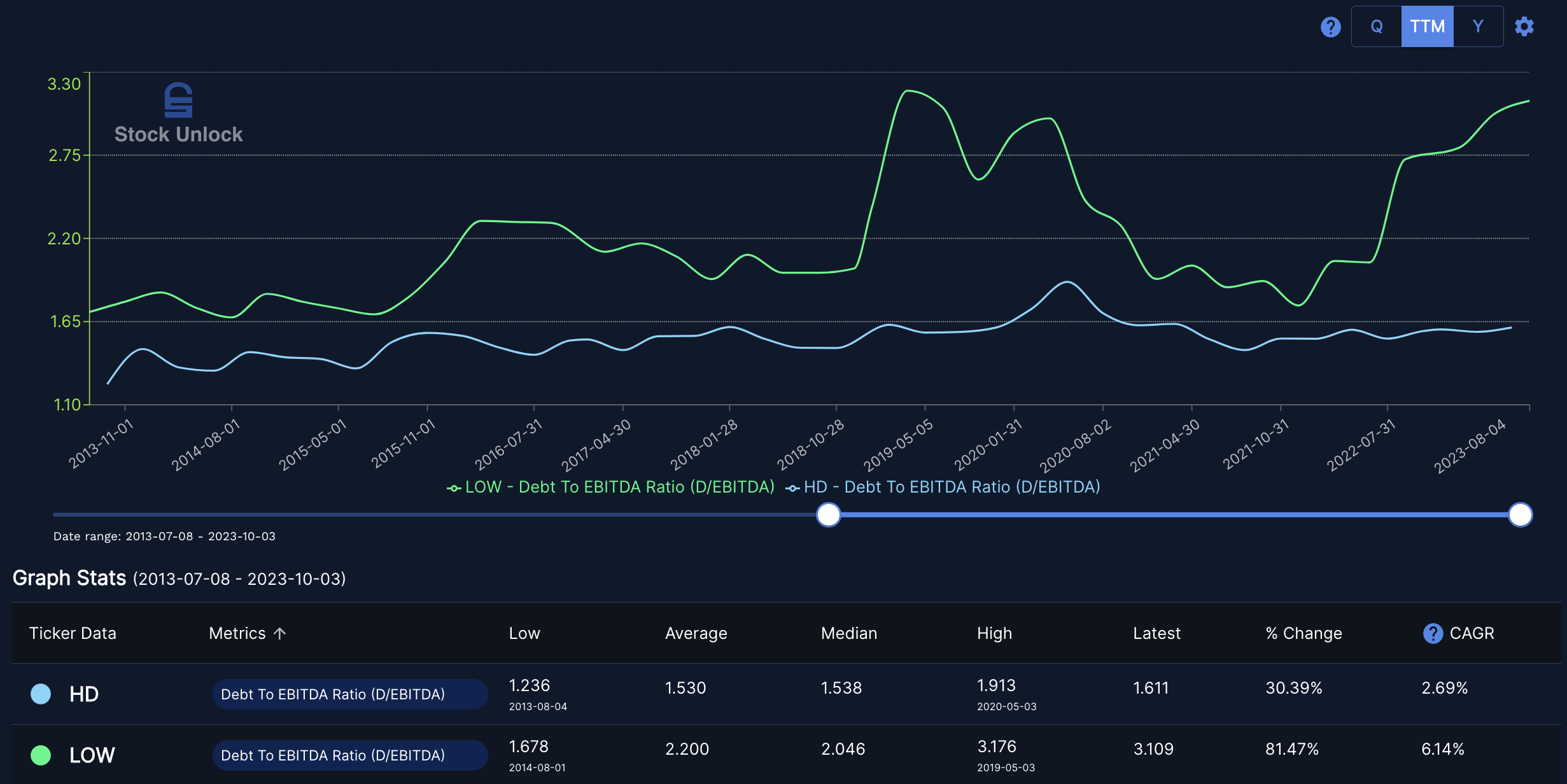
Task: Click the High column header
Action: pyautogui.click(x=994, y=633)
